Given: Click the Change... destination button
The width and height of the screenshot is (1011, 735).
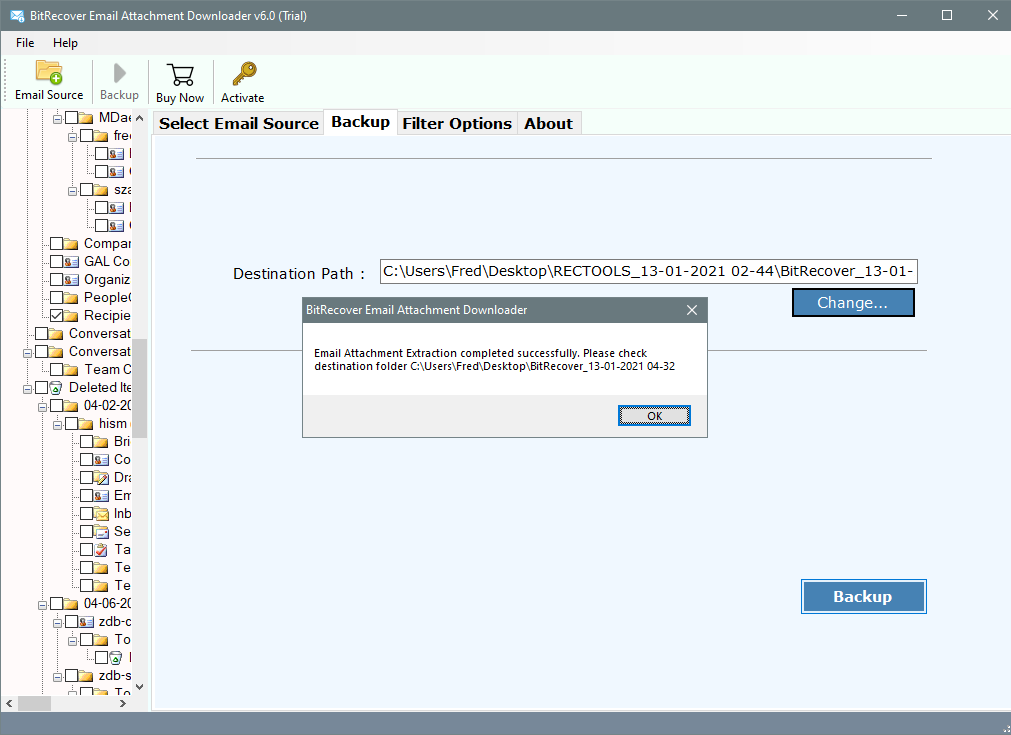Looking at the screenshot, I should [853, 302].
